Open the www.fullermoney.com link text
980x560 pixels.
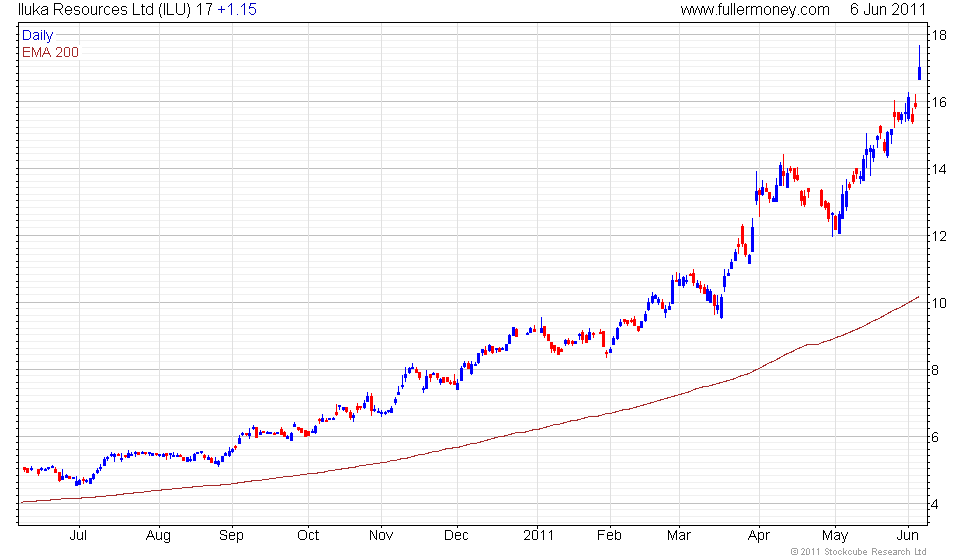755,10
